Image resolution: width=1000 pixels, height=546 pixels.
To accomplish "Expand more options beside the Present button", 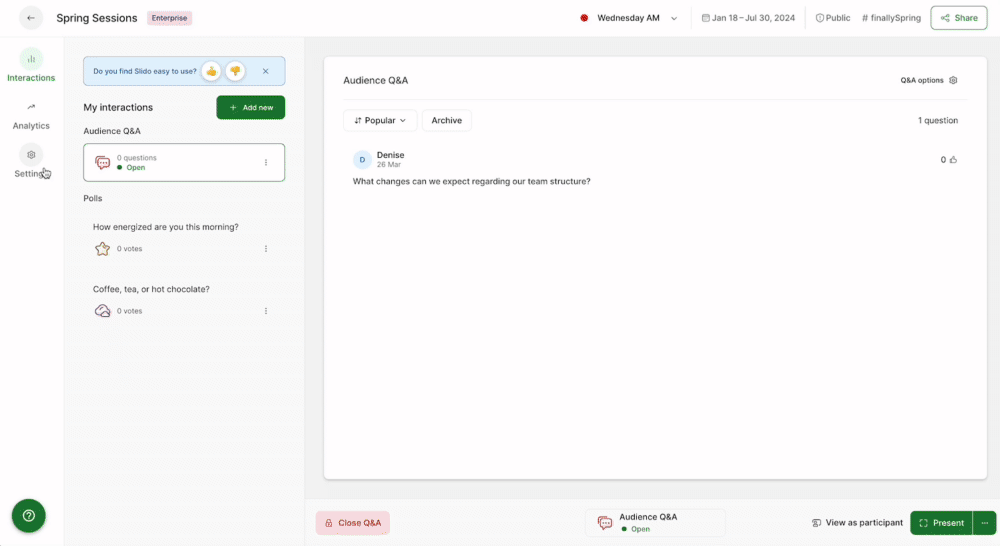I will pyautogui.click(x=985, y=523).
